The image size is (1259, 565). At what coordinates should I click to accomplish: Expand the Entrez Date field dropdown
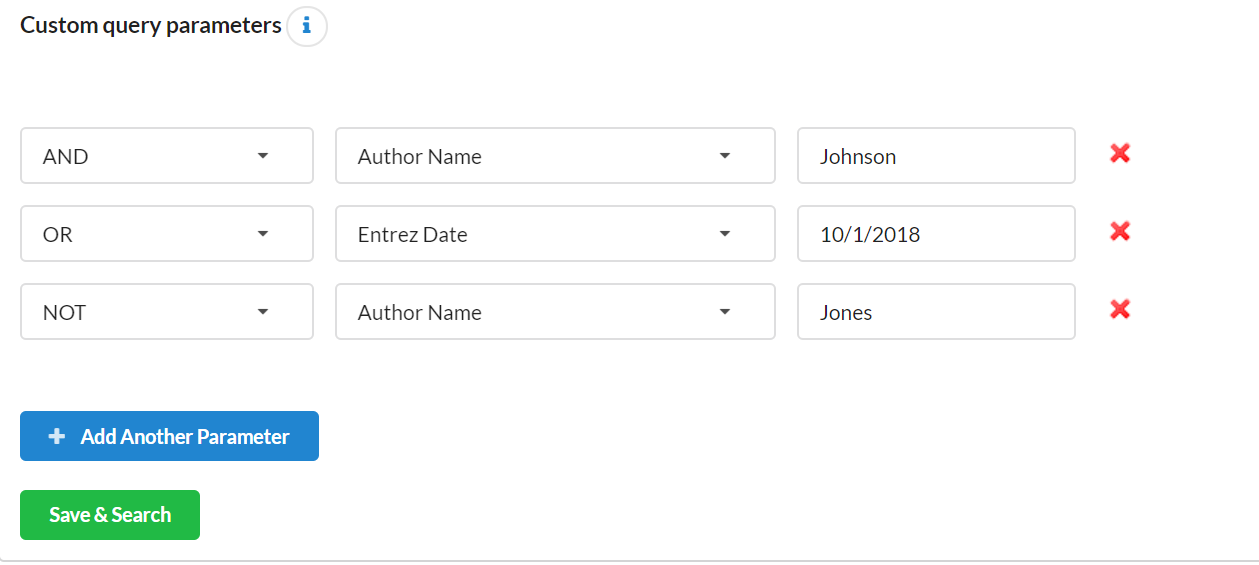[x=554, y=234]
